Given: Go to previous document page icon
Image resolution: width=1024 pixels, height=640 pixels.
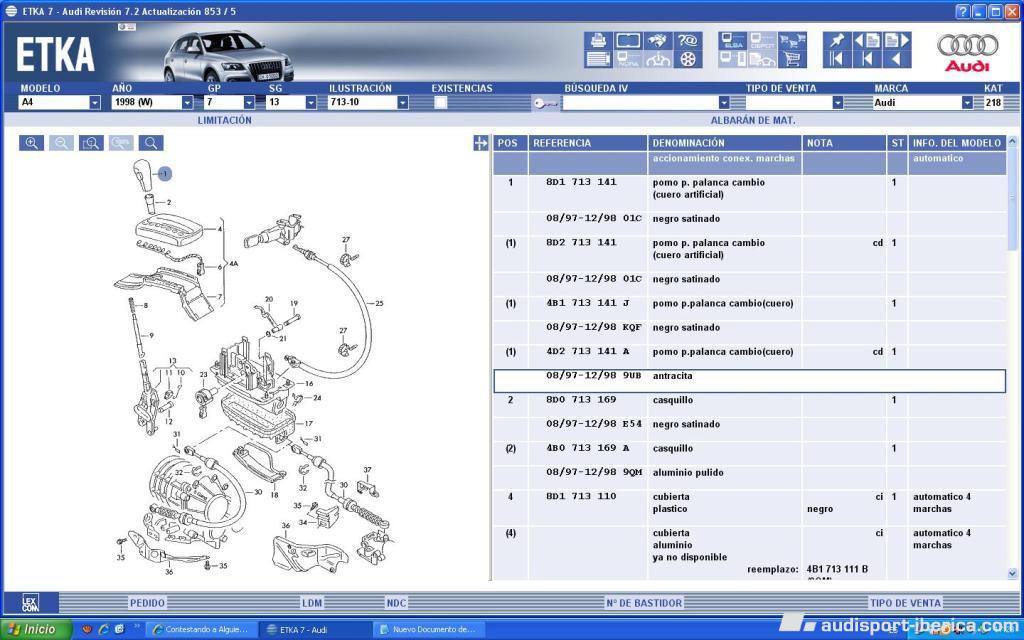Looking at the screenshot, I should (867, 40).
